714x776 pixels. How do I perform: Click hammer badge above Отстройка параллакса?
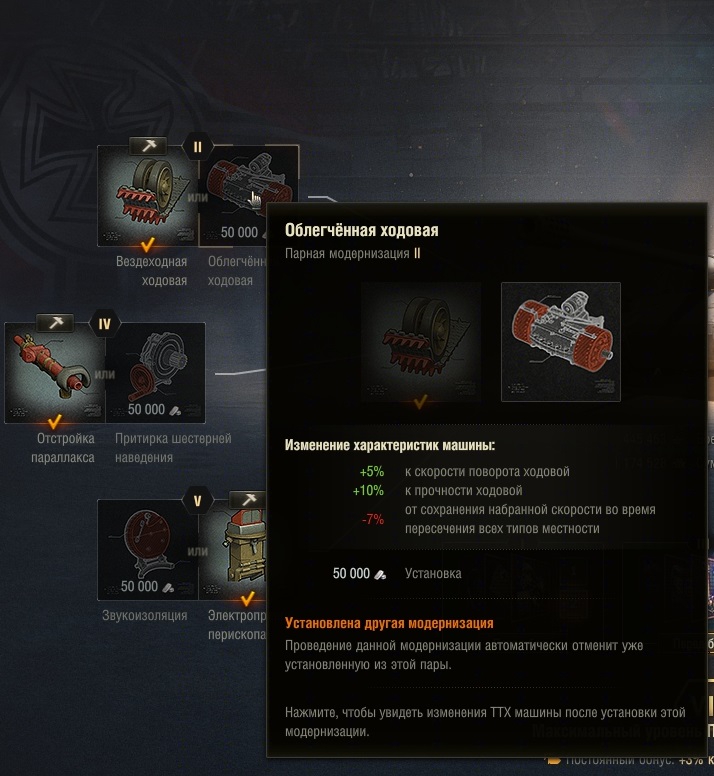click(55, 323)
